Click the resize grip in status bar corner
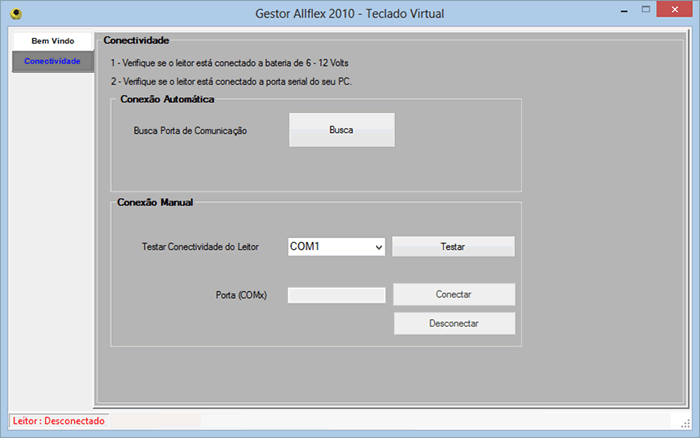Image resolution: width=700 pixels, height=438 pixels. point(686,425)
